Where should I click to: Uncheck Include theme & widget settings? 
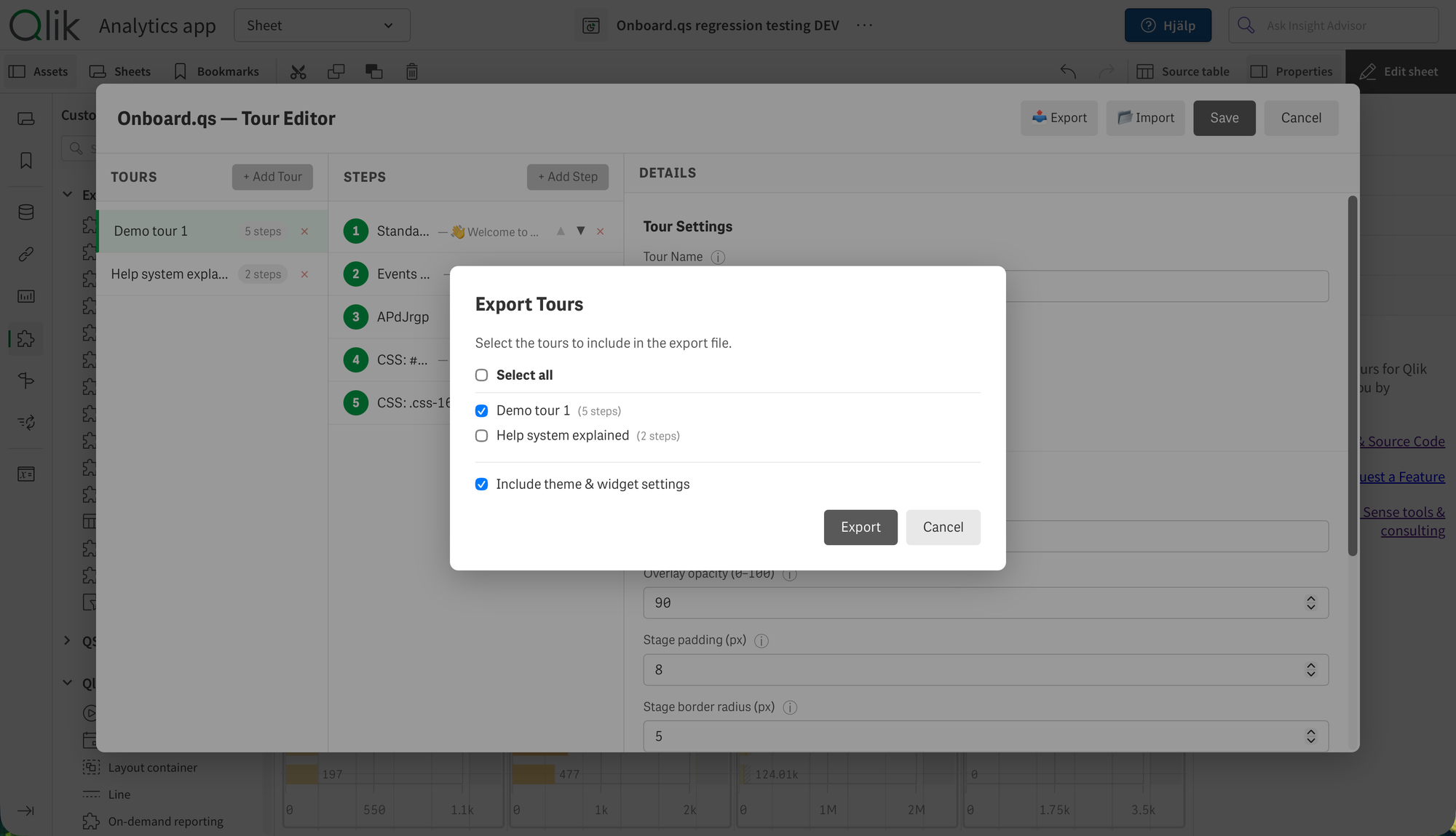[x=481, y=484]
